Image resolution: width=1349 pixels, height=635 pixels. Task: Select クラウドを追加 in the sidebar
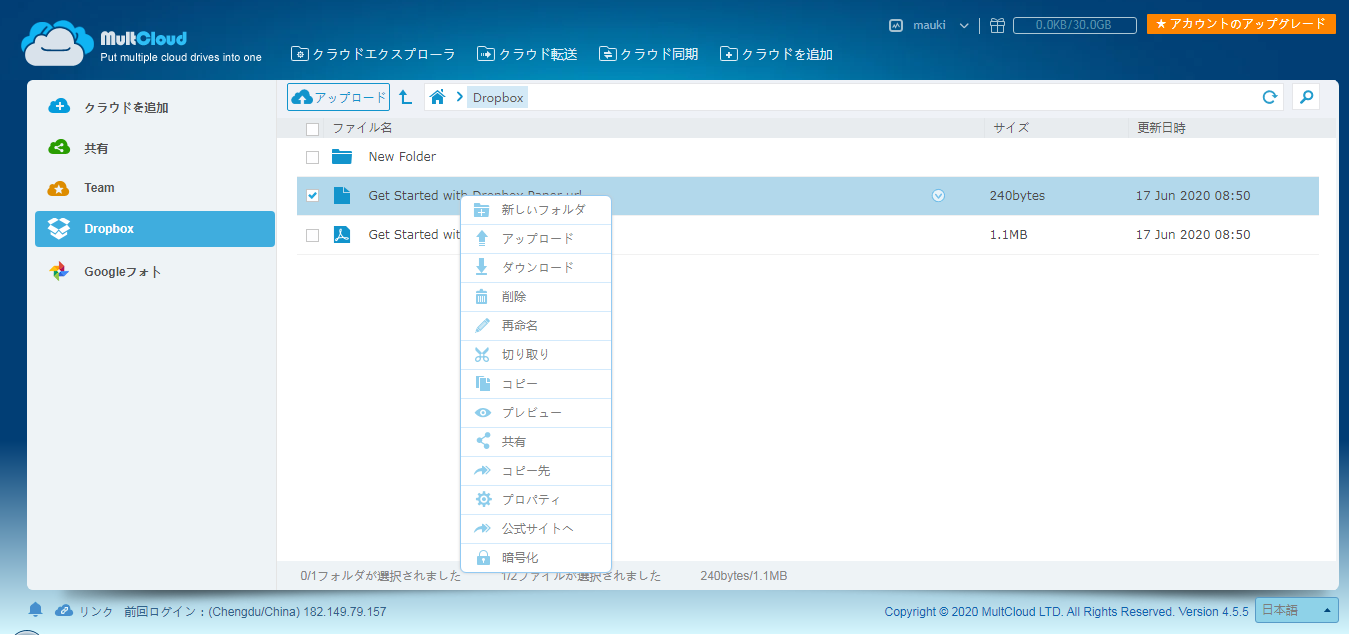click(x=155, y=107)
